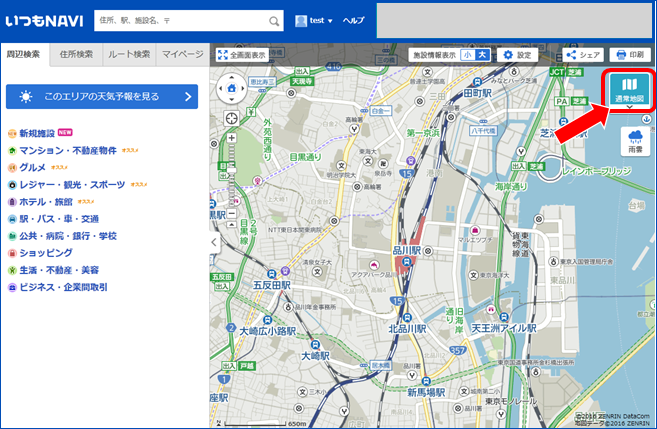Click the 清泉女子大 school marker
657x429 pixels.
coord(318,271)
